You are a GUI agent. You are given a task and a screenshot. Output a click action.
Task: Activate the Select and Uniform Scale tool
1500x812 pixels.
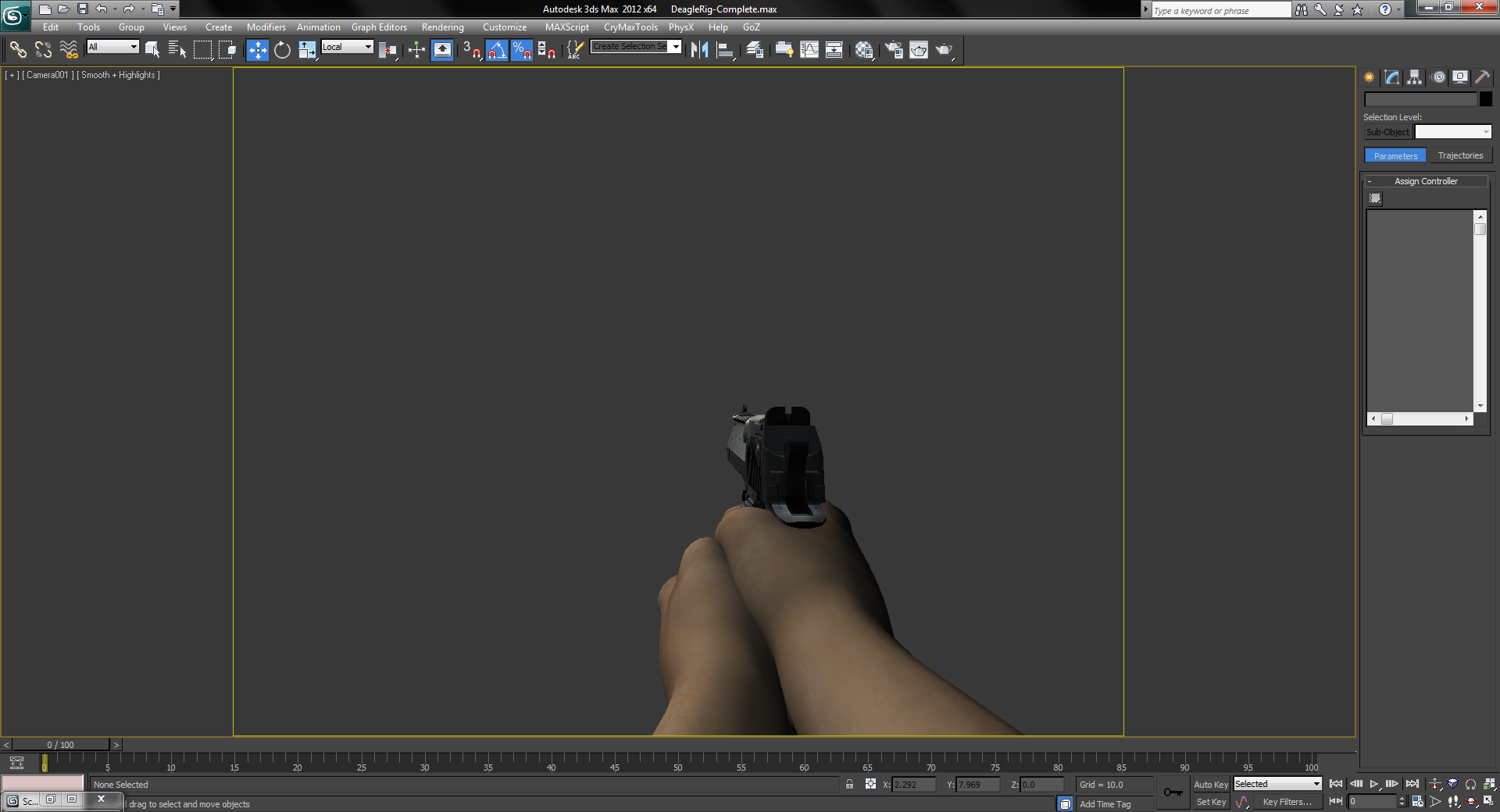pos(307,50)
